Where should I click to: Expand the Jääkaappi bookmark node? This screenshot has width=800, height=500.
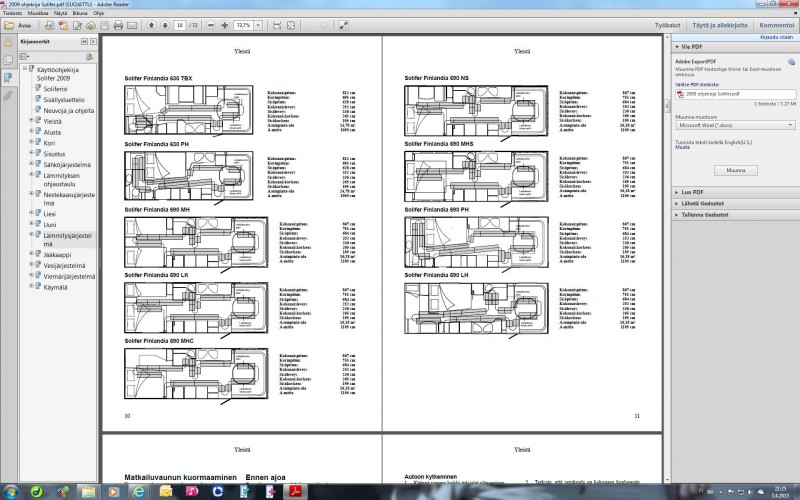(33, 254)
